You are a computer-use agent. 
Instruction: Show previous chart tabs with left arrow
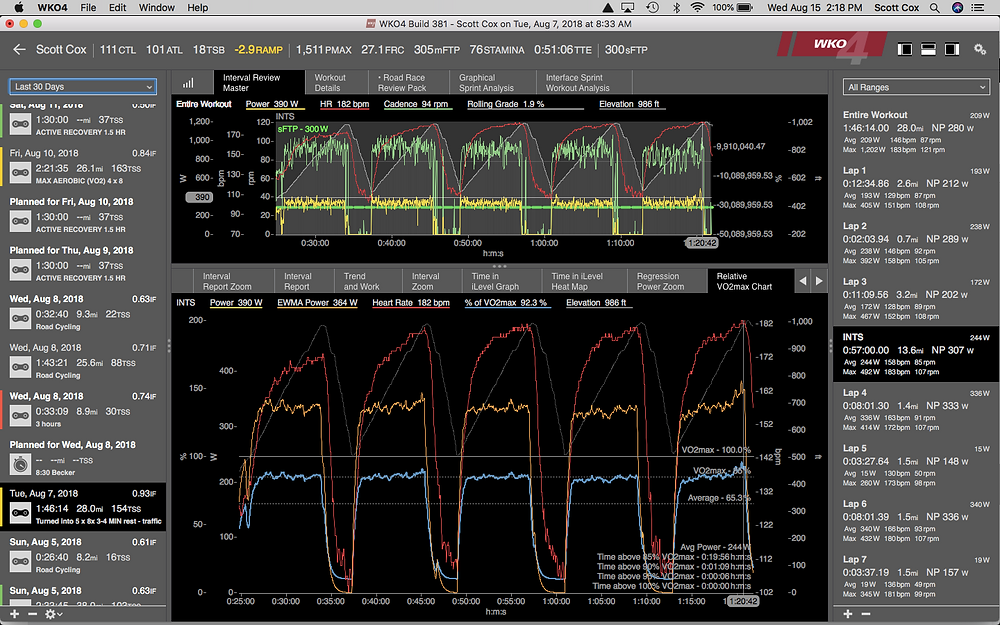[x=803, y=281]
